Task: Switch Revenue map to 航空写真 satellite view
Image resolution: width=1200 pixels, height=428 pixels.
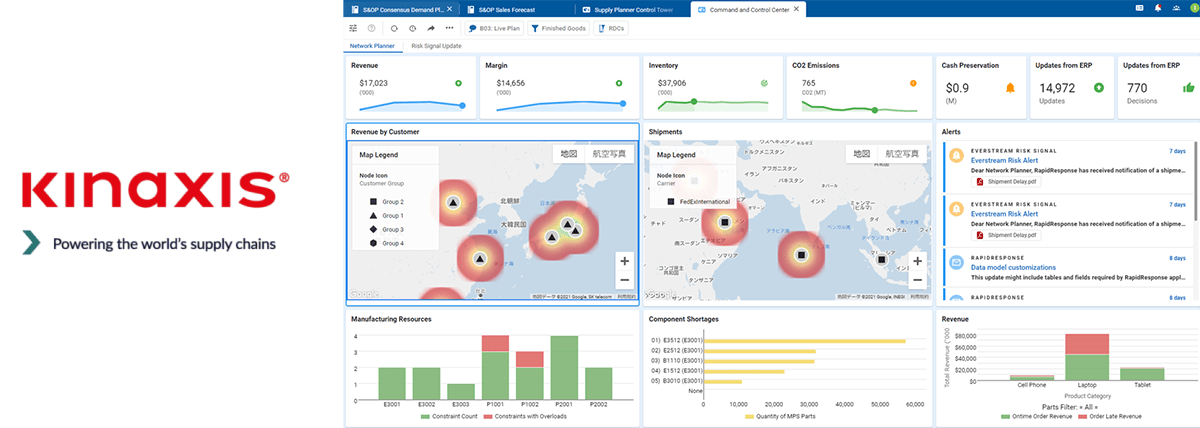Action: [608, 154]
